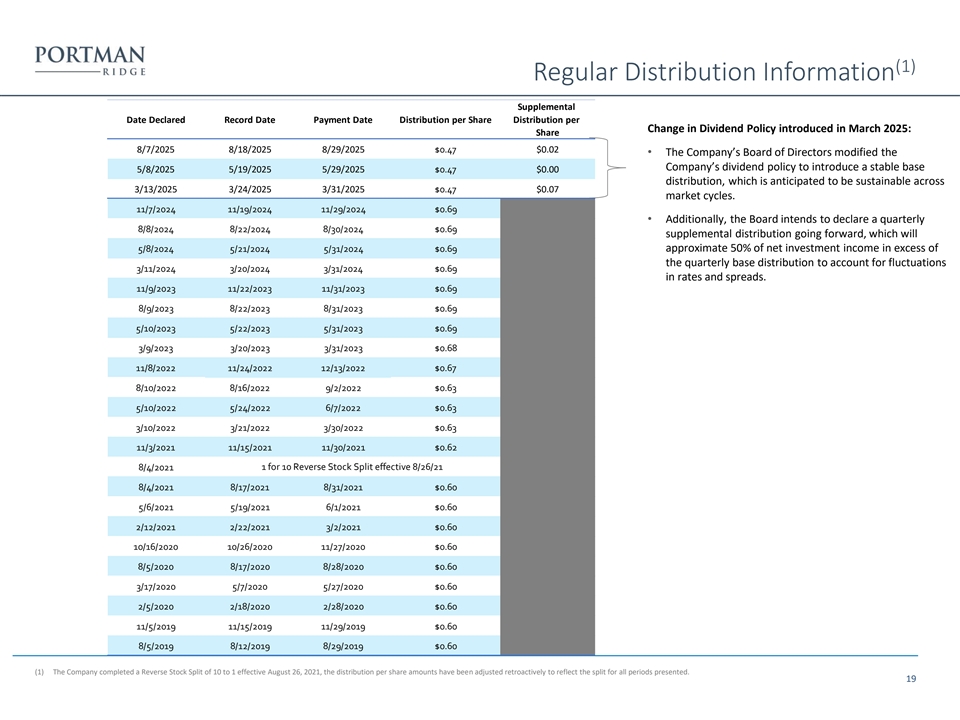960x720 pixels.
Task: Click the 'Payment Date' column header
Action: pos(343,120)
